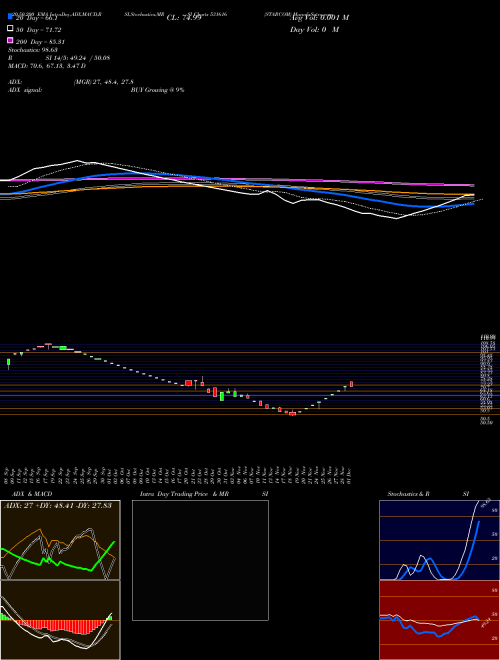The width and height of the screenshot is (500, 660).
Task: Select the RSI 14/5 value text
Action: point(80,58)
